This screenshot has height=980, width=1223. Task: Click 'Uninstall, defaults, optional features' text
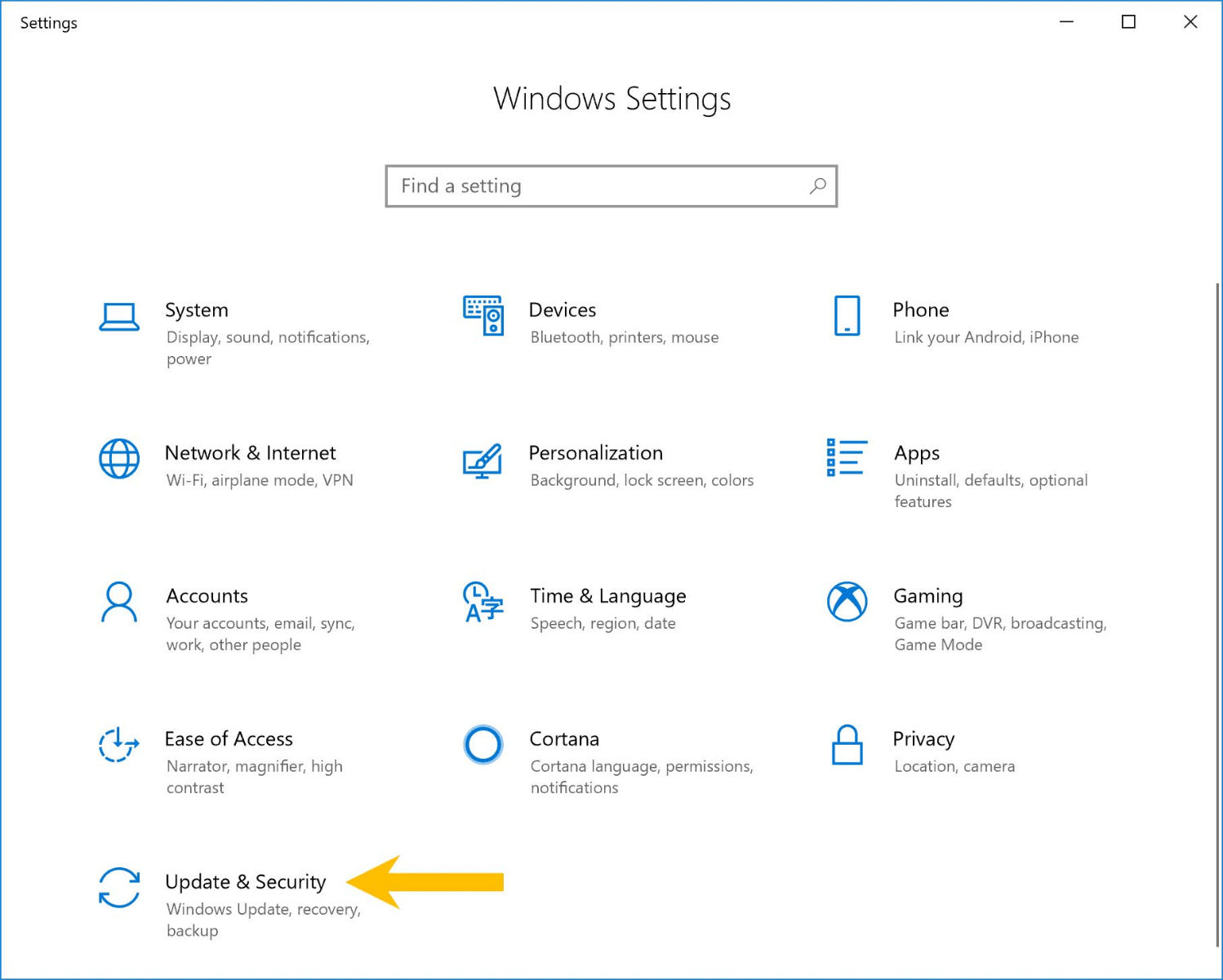click(991, 491)
